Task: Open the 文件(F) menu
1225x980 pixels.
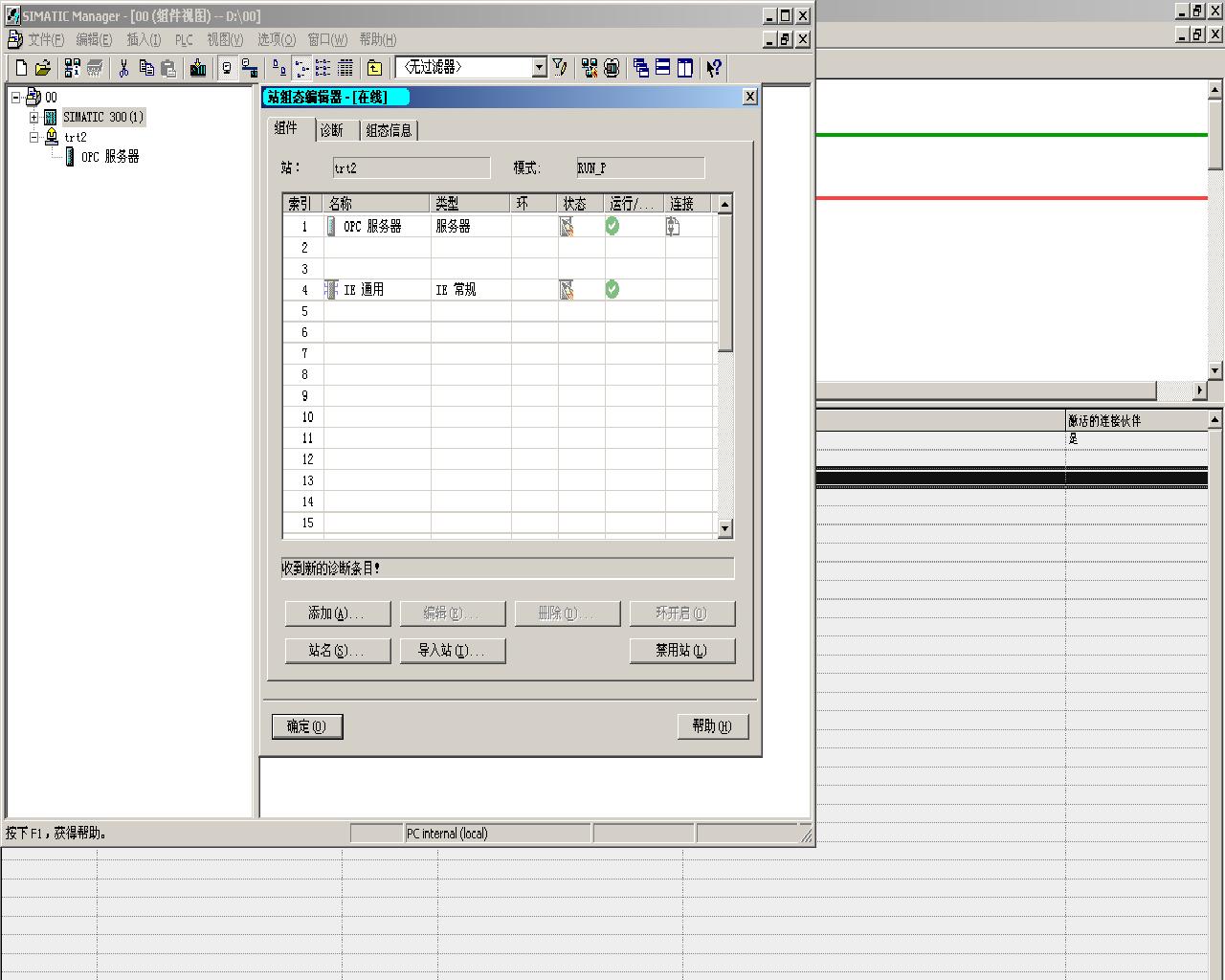Action: pyautogui.click(x=46, y=39)
